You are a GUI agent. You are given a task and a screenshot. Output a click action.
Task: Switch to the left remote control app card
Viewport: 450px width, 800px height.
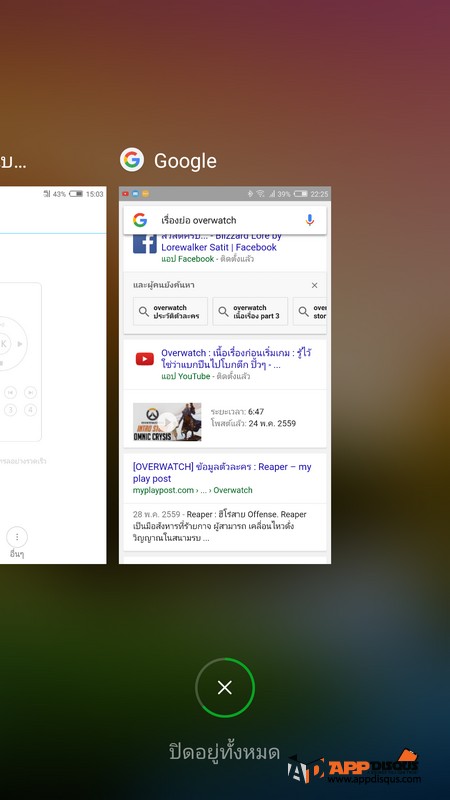53,375
